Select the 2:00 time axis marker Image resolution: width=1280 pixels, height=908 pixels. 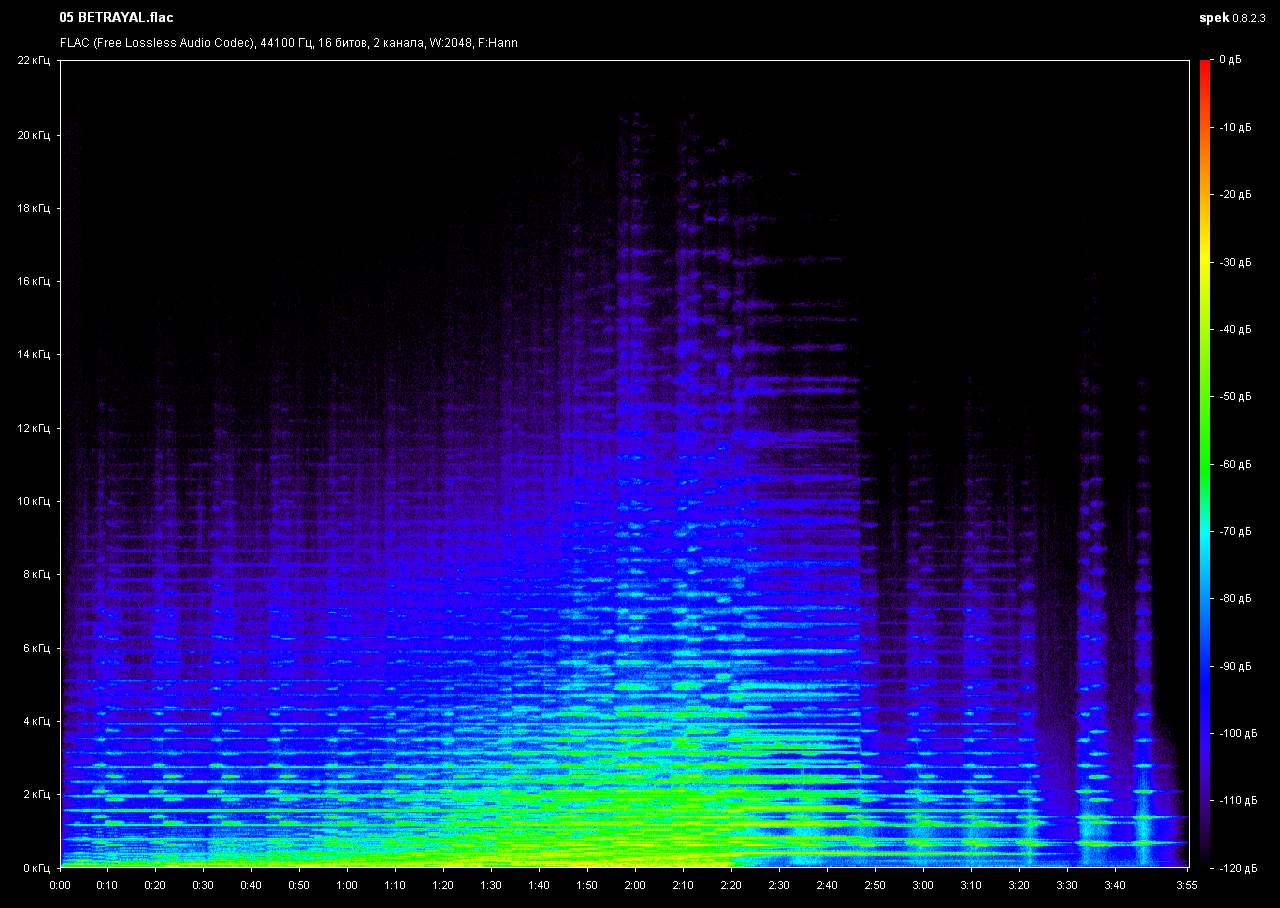pyautogui.click(x=634, y=885)
